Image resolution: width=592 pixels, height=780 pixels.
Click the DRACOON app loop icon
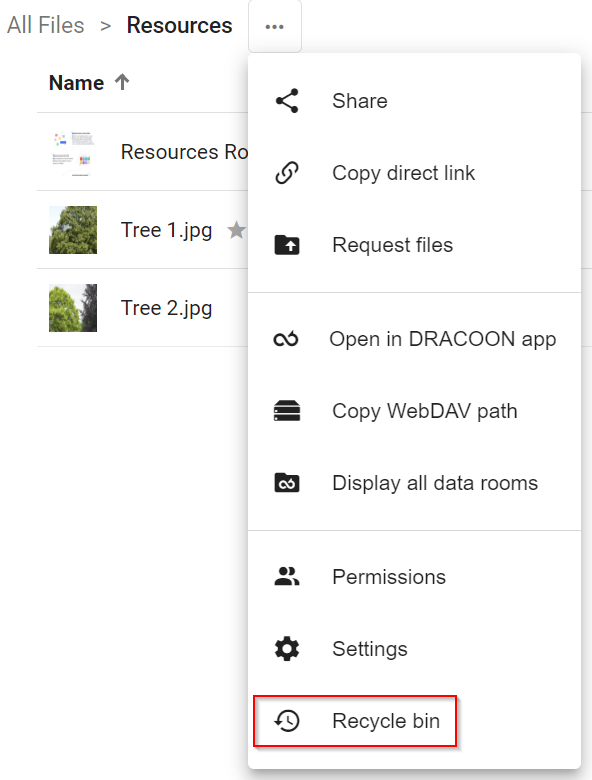(x=286, y=339)
